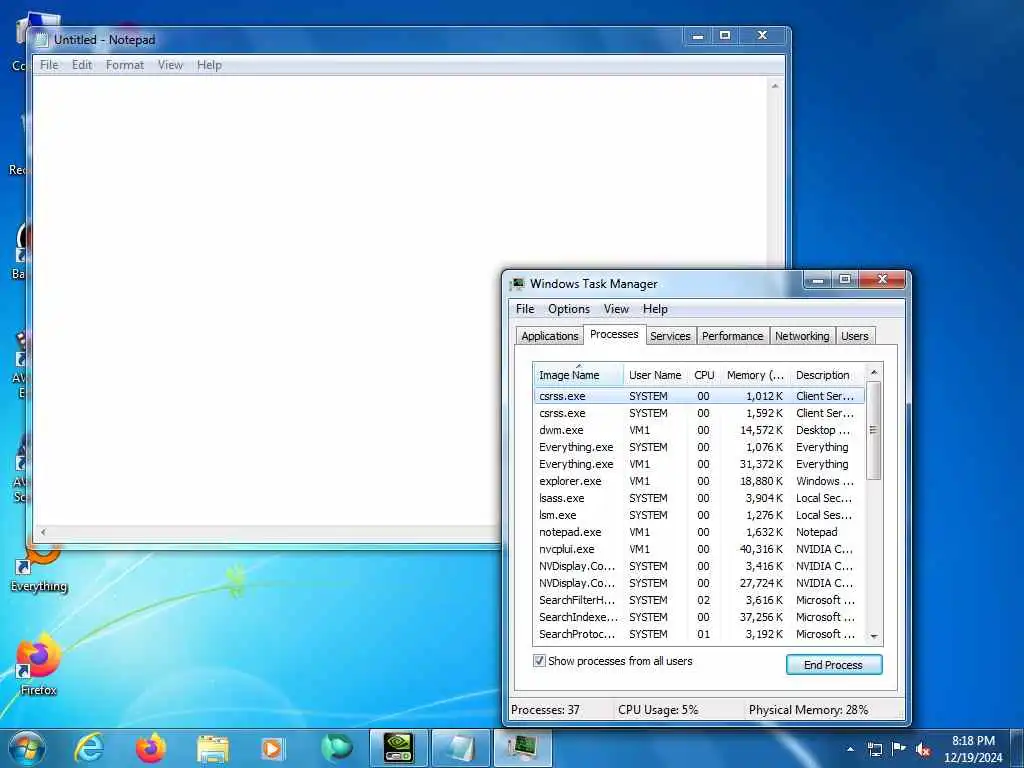Screen dimensions: 1024x768
Task: Open Notepad File menu
Action: click(49, 65)
